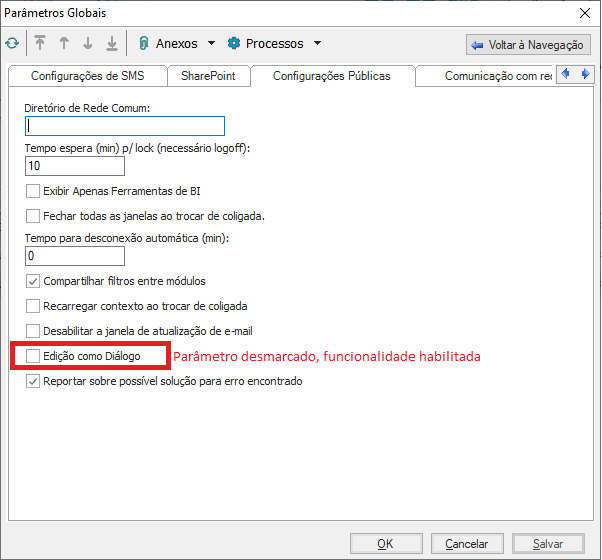Image resolution: width=602 pixels, height=560 pixels.
Task: Click the Anexos paperclip icon
Action: tap(144, 43)
